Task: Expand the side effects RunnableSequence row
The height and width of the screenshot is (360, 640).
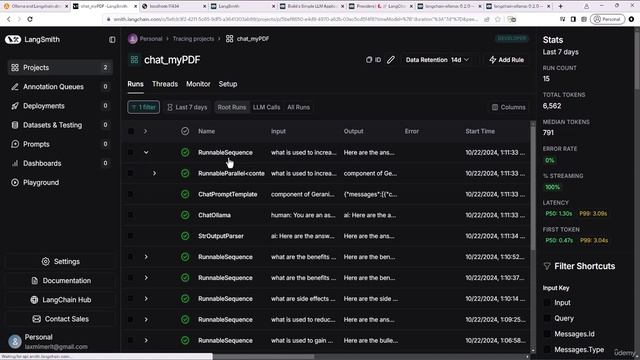Action: pos(146,298)
